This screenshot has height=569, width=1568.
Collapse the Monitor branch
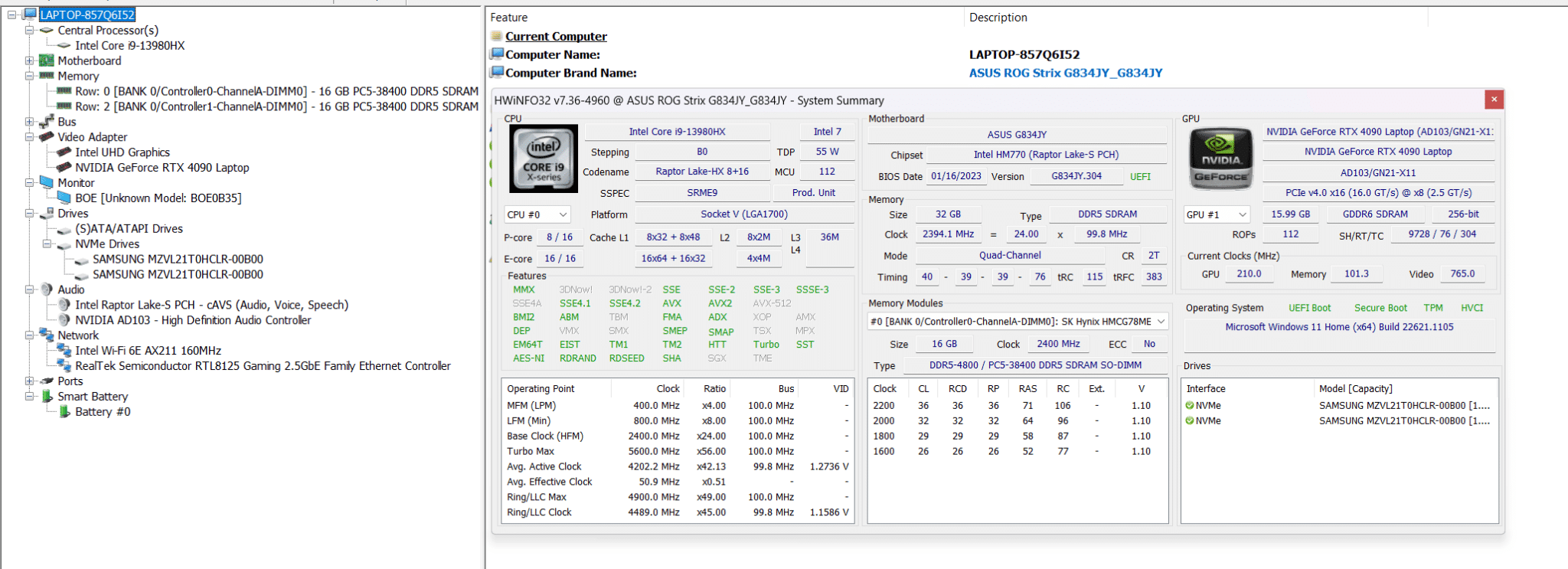pos(29,183)
